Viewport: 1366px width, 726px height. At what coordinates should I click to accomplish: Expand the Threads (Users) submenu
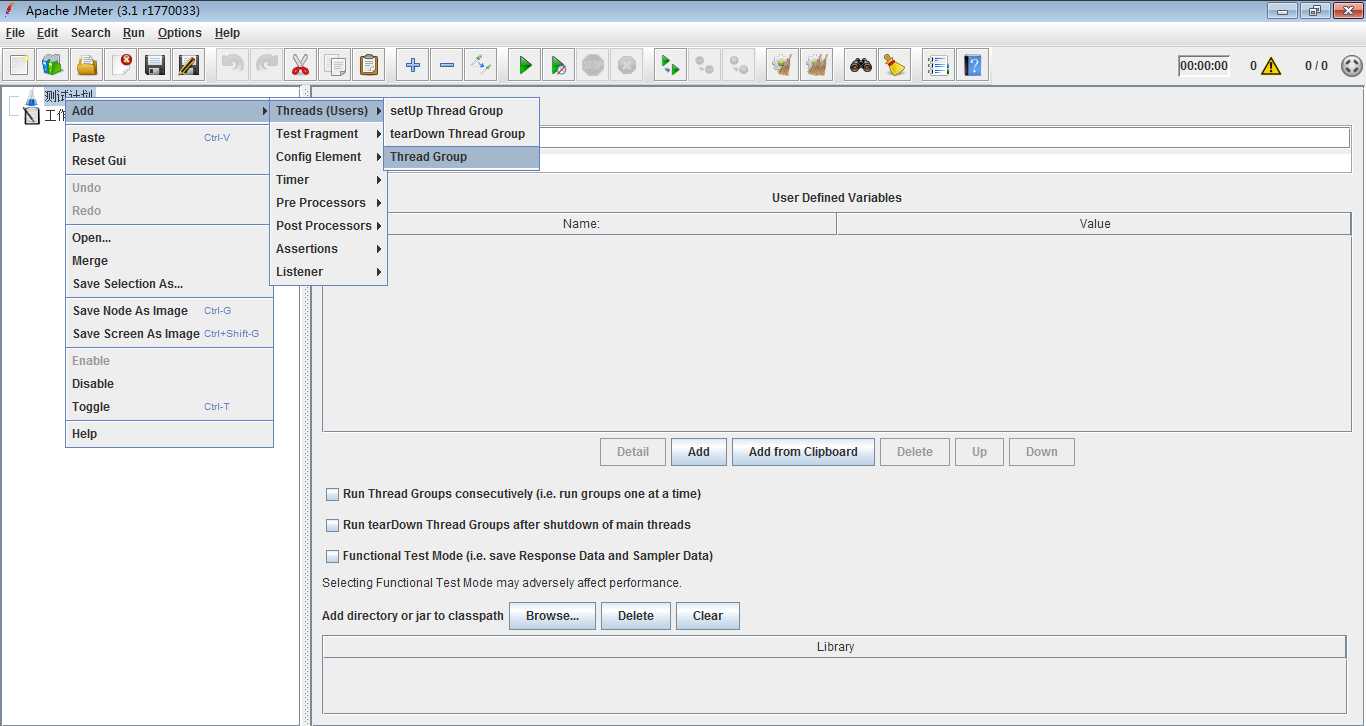click(x=328, y=111)
